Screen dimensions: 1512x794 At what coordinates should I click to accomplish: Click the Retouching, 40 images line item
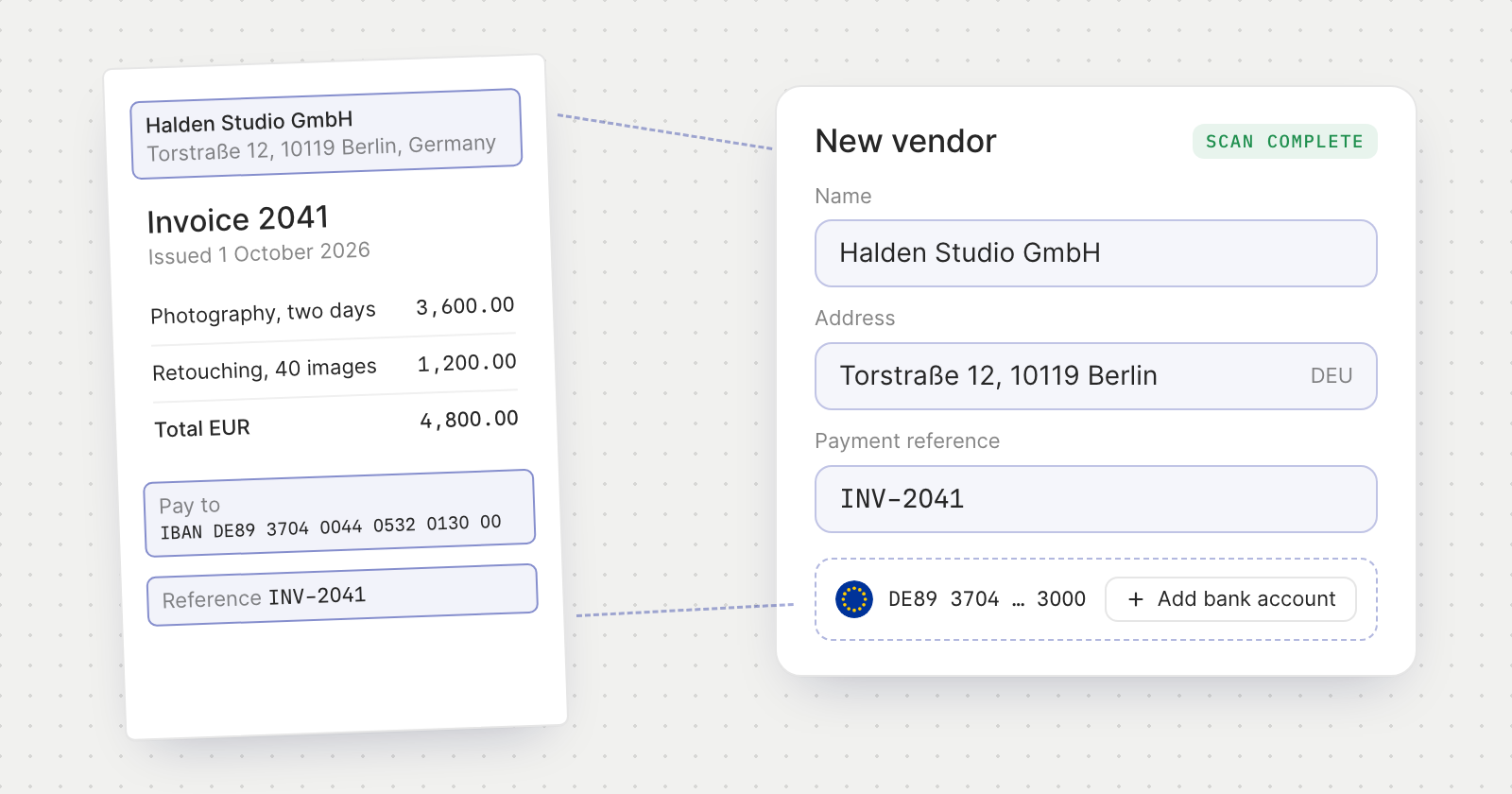[x=265, y=370]
